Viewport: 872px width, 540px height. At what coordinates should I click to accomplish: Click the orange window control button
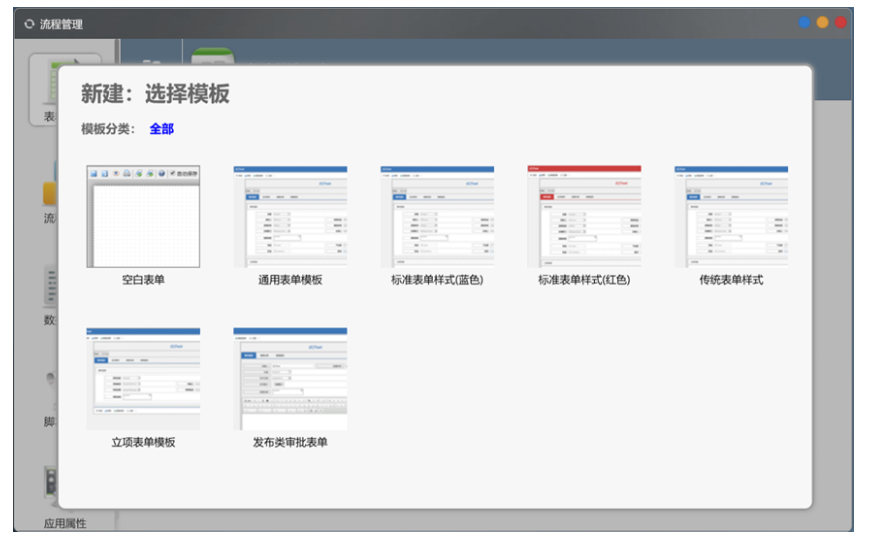click(x=823, y=23)
